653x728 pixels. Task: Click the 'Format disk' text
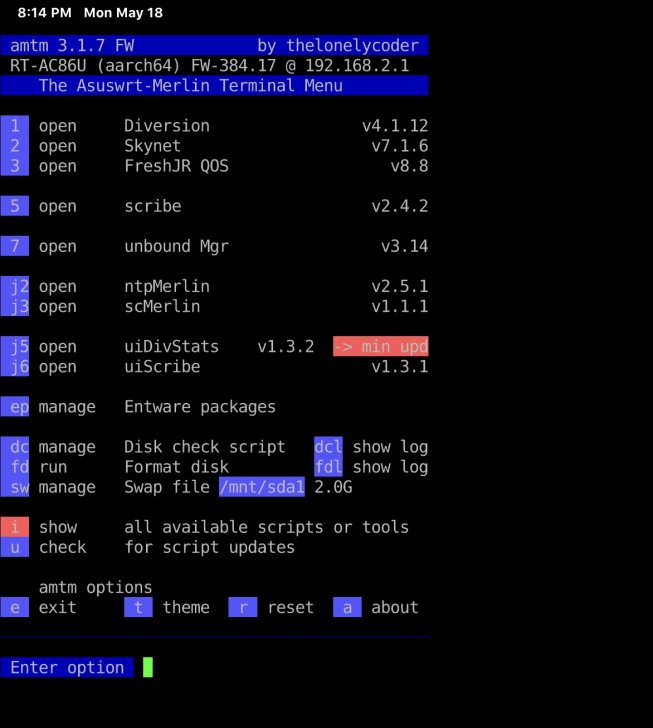point(176,467)
